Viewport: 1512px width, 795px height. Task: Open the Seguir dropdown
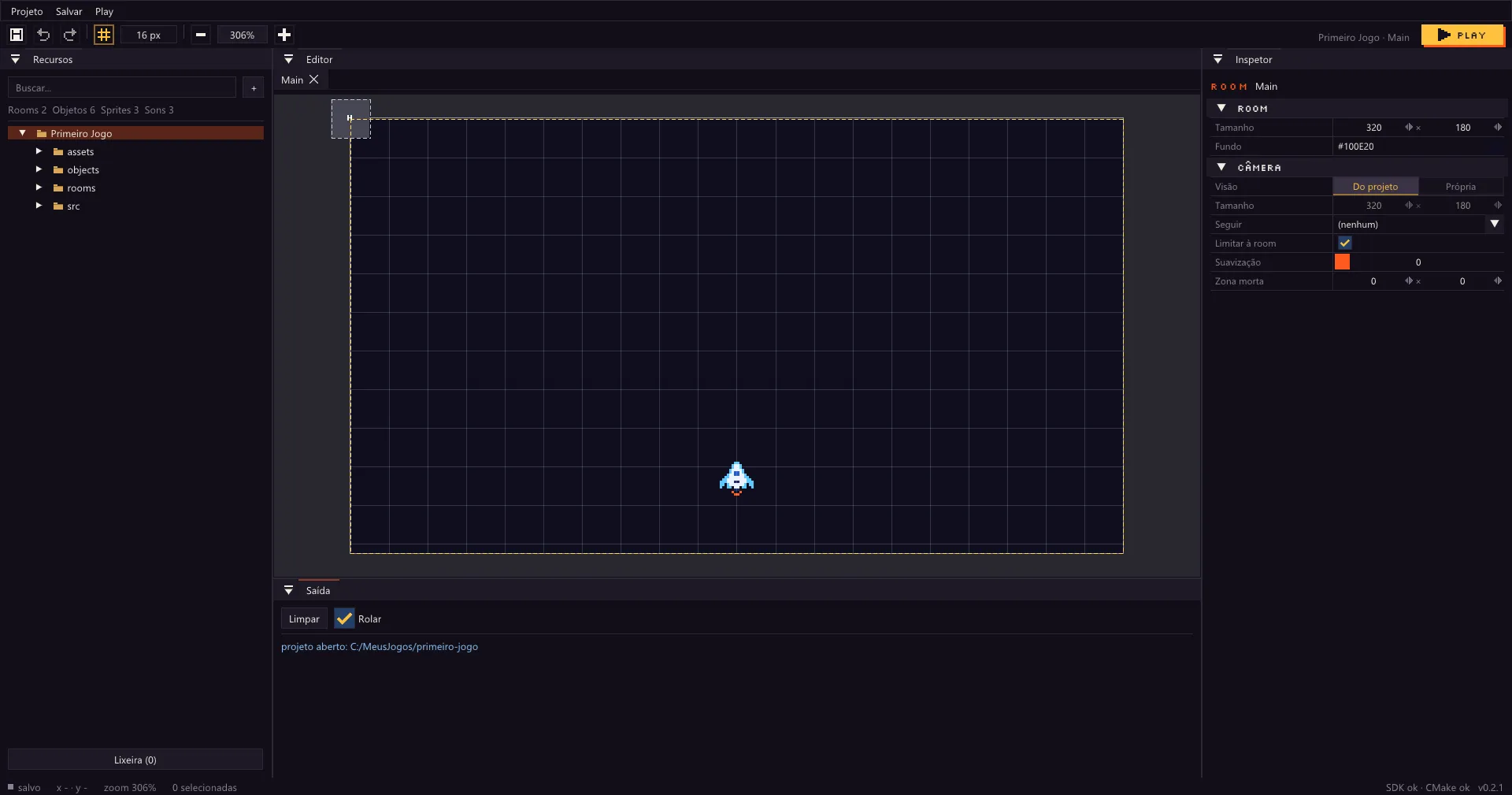1495,224
